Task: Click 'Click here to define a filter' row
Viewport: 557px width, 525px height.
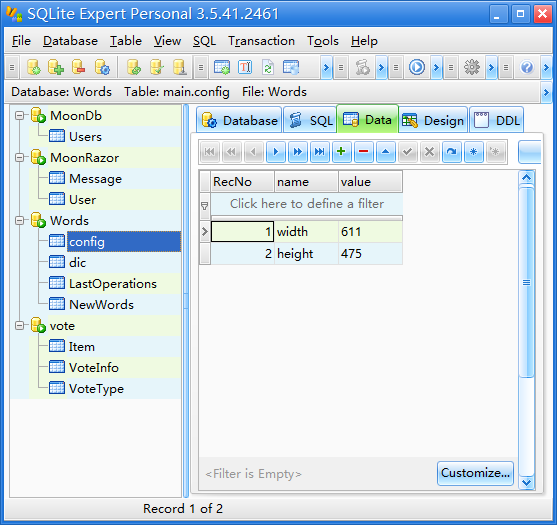Action: coord(307,204)
